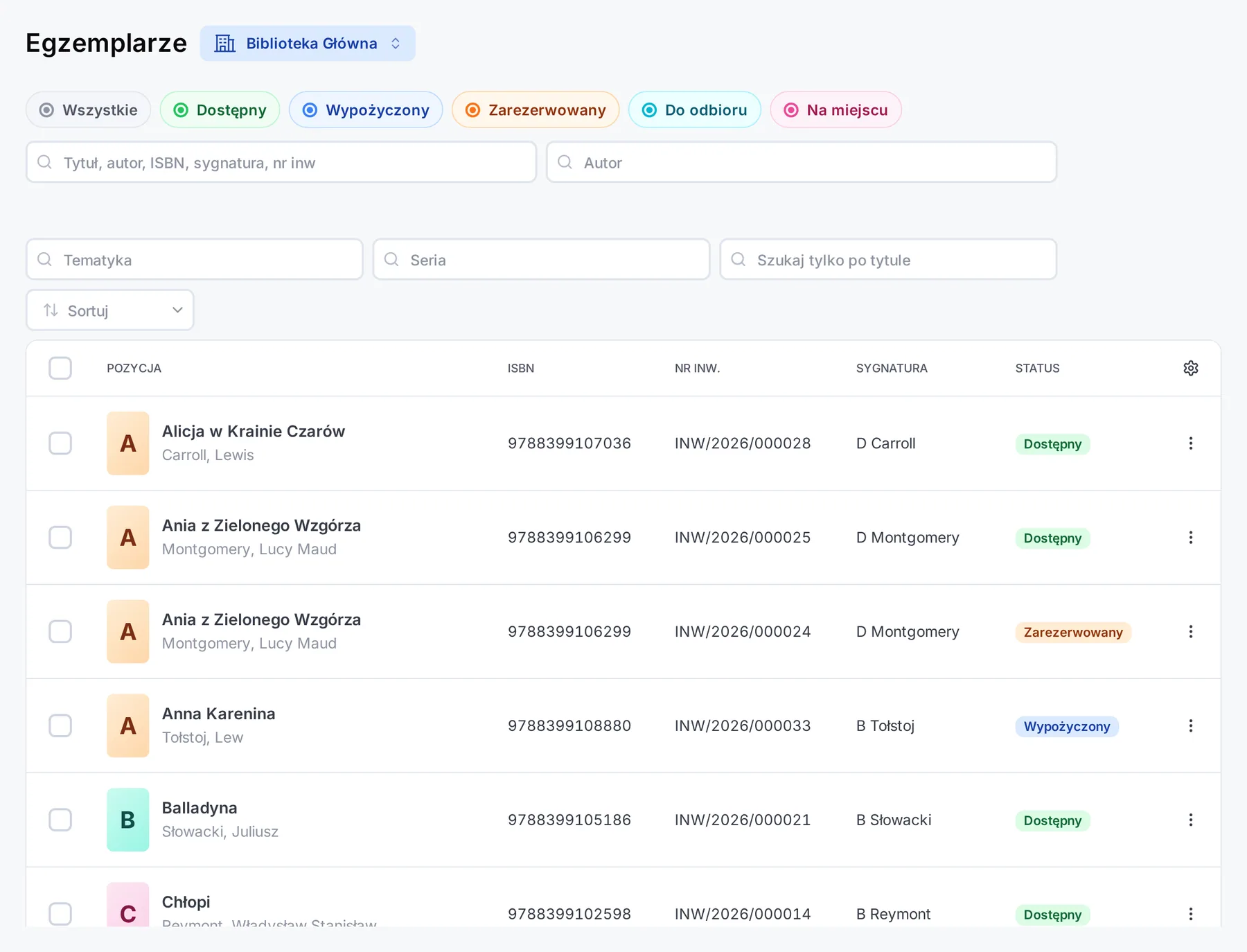The image size is (1247, 952).
Task: Click ISBN 9788399107036
Action: (x=569, y=443)
